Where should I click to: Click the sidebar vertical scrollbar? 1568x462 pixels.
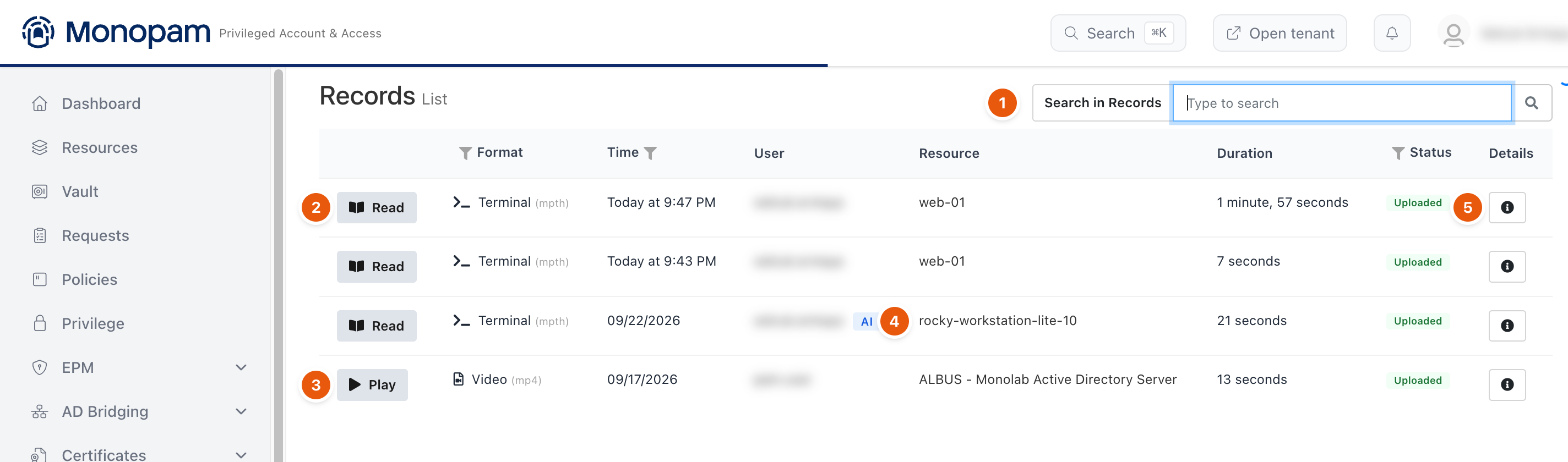(278, 265)
